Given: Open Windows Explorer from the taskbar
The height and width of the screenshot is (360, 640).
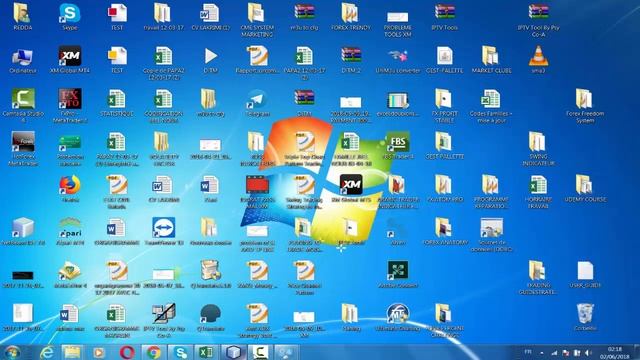Looking at the screenshot, I should click(x=72, y=352).
